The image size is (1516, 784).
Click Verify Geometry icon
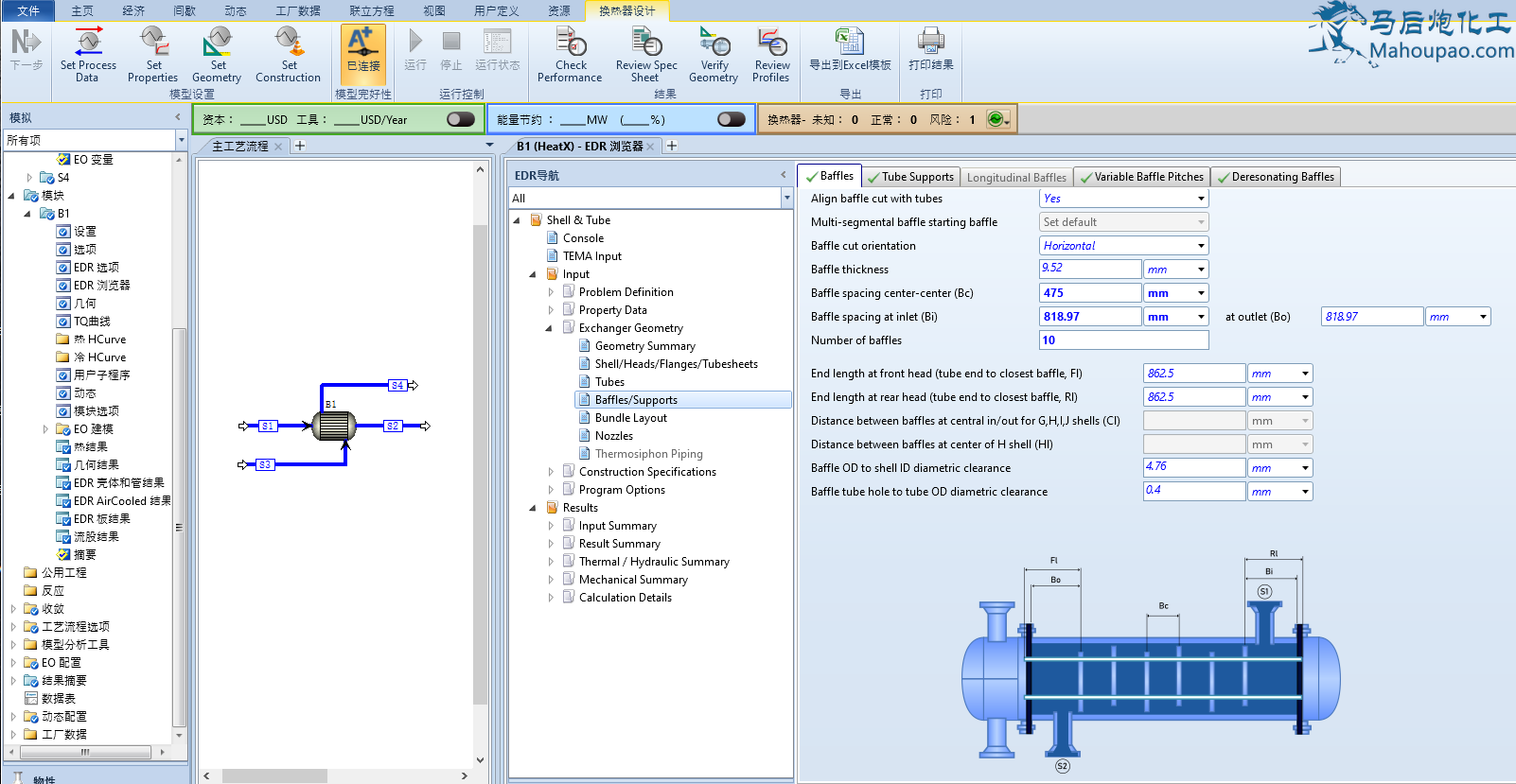click(714, 54)
